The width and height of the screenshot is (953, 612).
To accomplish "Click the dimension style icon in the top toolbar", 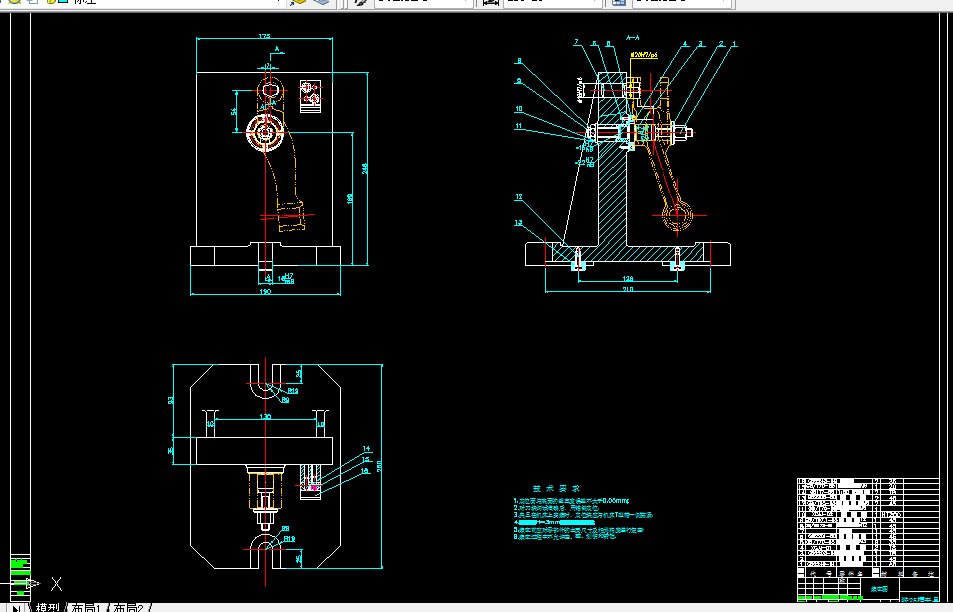I will pyautogui.click(x=490, y=2).
